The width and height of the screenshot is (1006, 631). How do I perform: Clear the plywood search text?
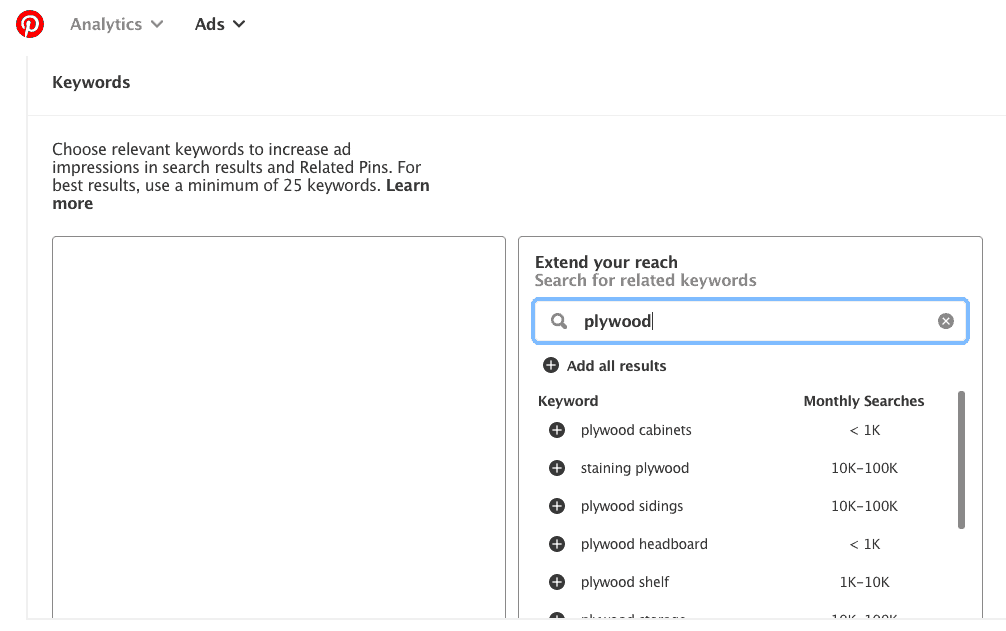(x=946, y=321)
